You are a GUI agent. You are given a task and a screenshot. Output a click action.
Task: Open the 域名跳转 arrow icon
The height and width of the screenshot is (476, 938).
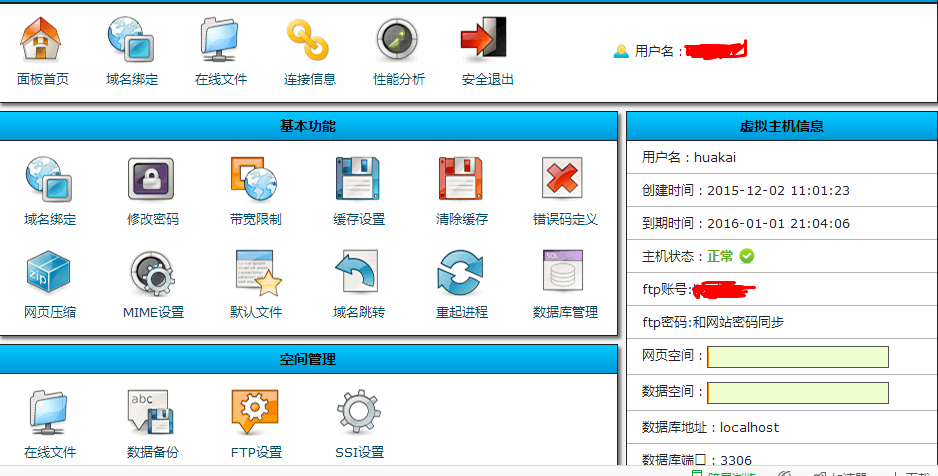(x=357, y=272)
